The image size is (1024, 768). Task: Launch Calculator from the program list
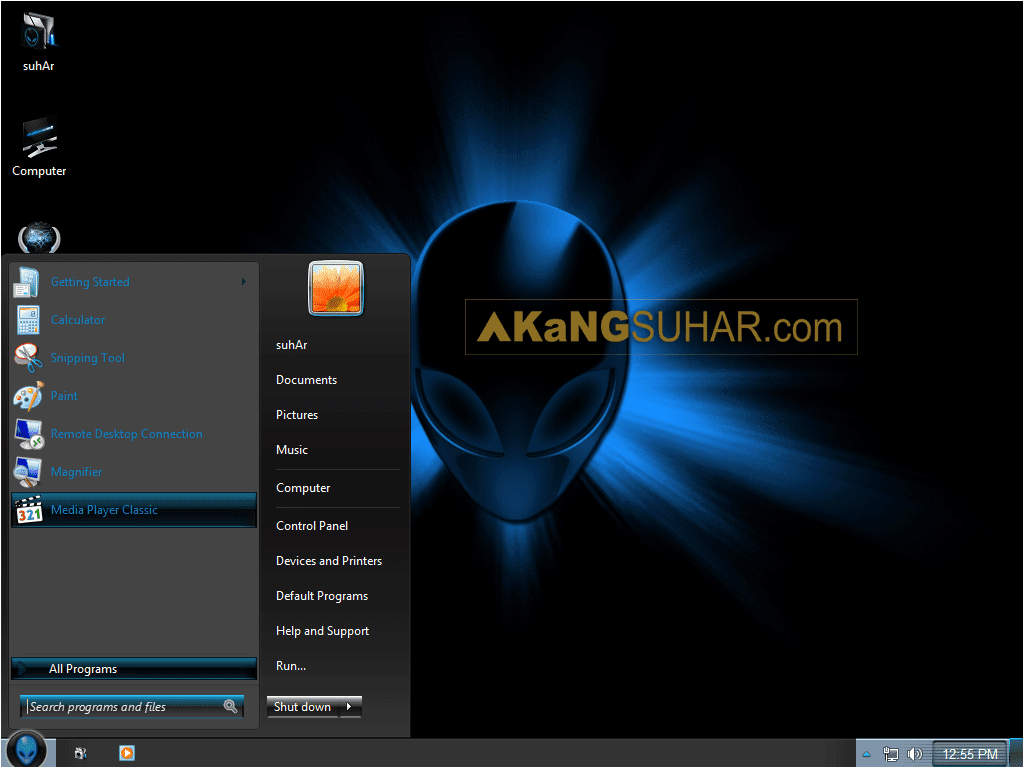point(78,320)
